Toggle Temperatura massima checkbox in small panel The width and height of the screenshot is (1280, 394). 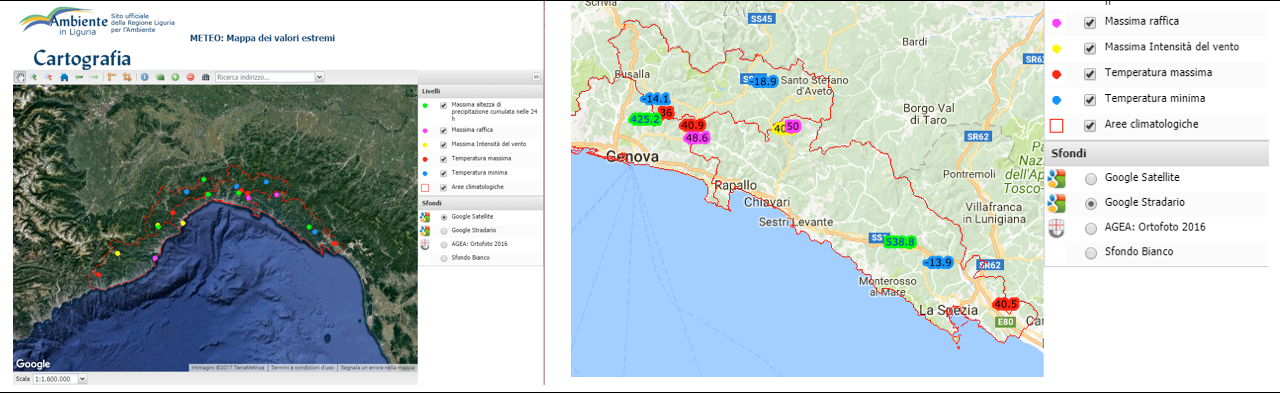coord(443,159)
